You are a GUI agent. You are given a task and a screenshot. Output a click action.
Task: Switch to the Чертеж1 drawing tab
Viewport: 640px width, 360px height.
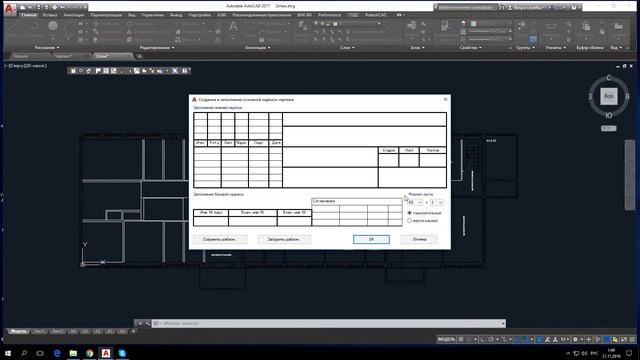tap(63, 56)
